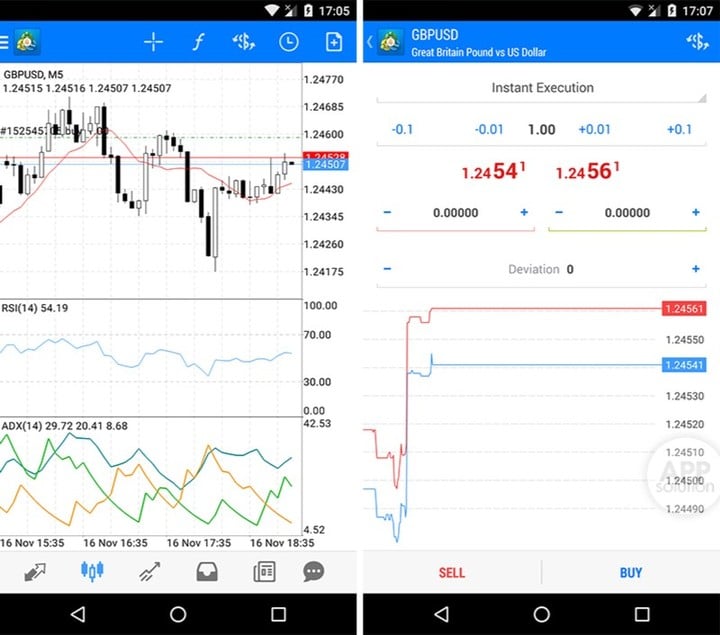Decrease take profit with minus

pos(559,212)
